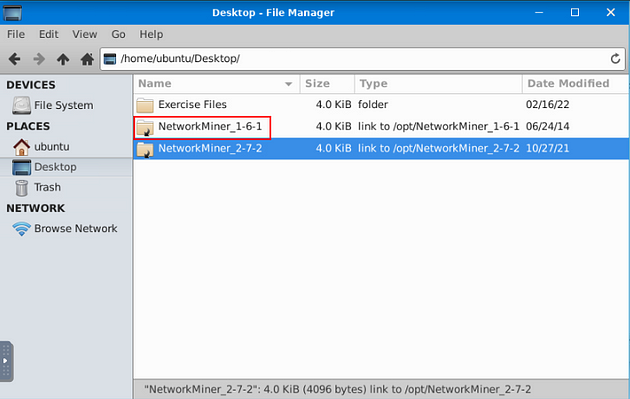Click the NetworkMiner_2-7-2 folder link icon
630x399 pixels.
click(145, 149)
